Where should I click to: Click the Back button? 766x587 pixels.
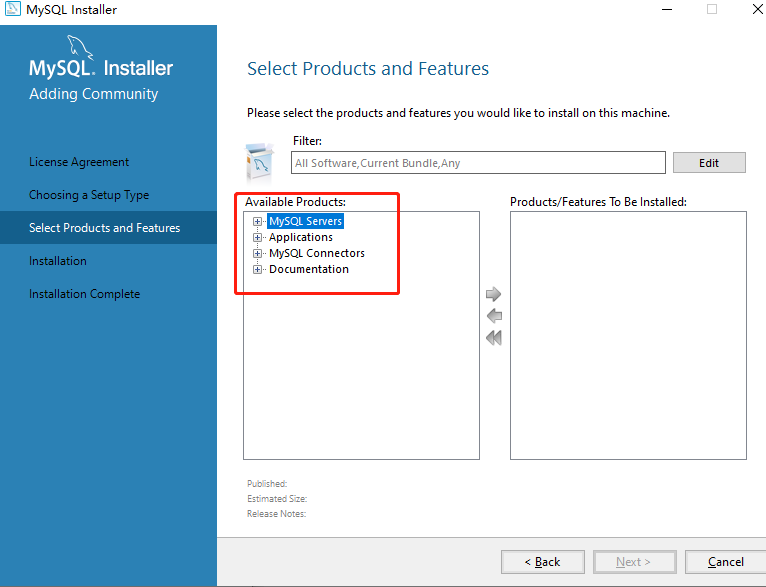click(542, 562)
